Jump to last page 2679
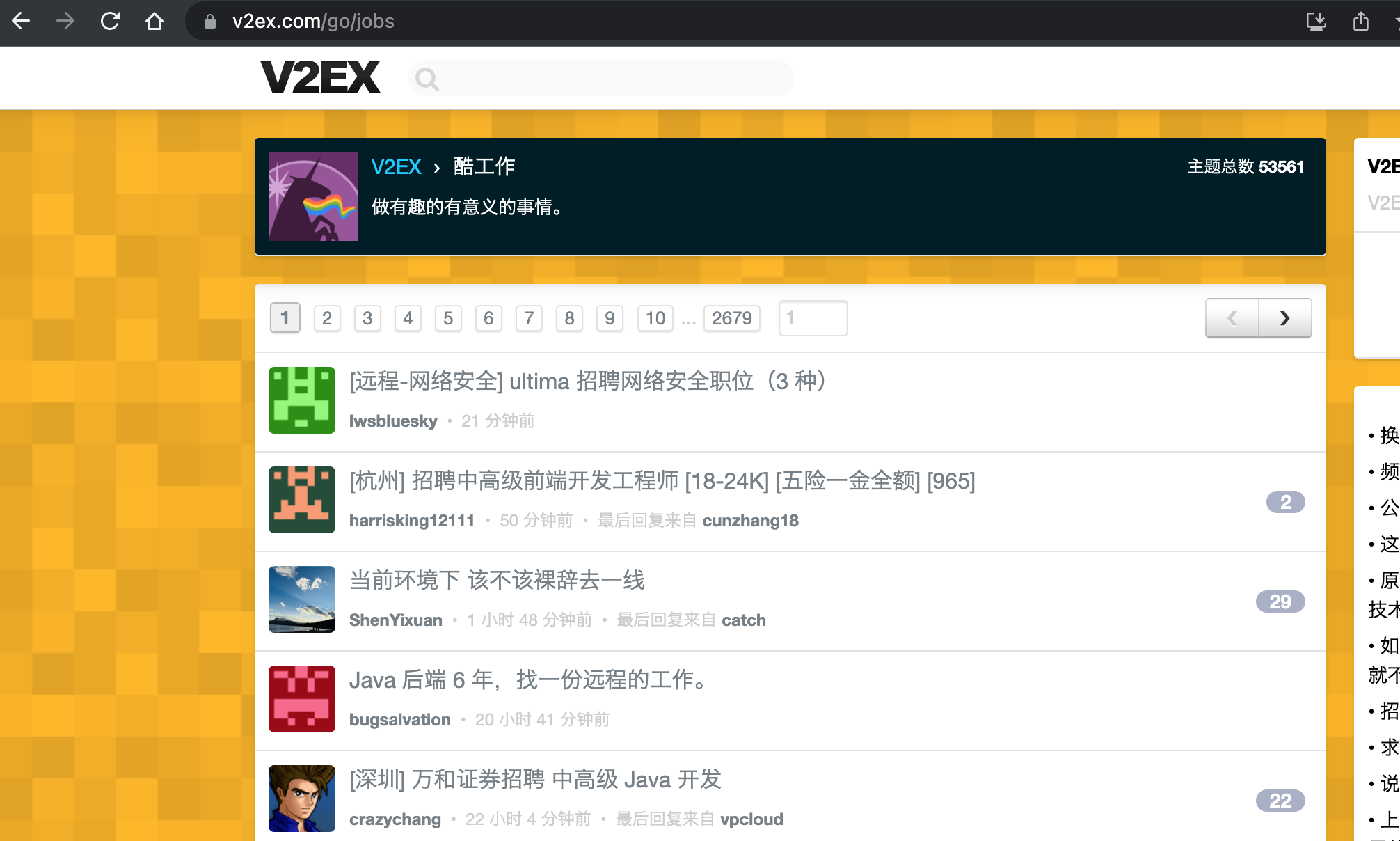This screenshot has height=841, width=1400. point(732,318)
